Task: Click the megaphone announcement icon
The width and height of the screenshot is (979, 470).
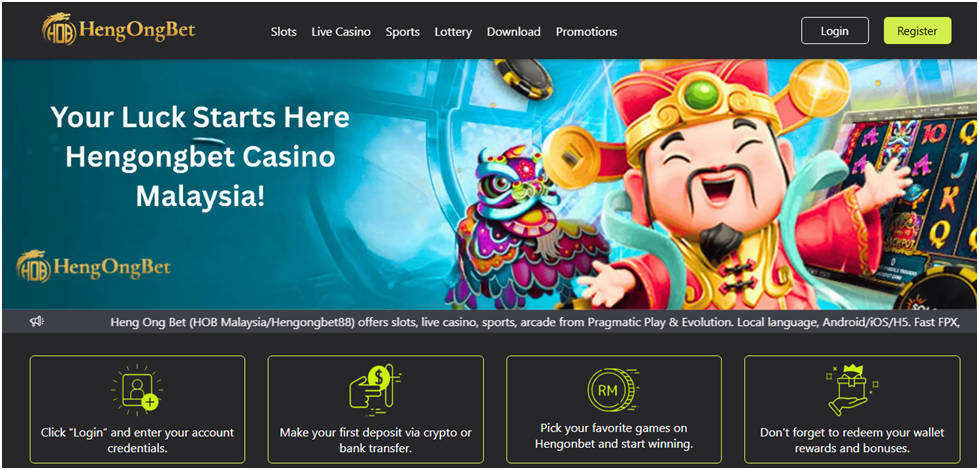Action: [x=36, y=321]
